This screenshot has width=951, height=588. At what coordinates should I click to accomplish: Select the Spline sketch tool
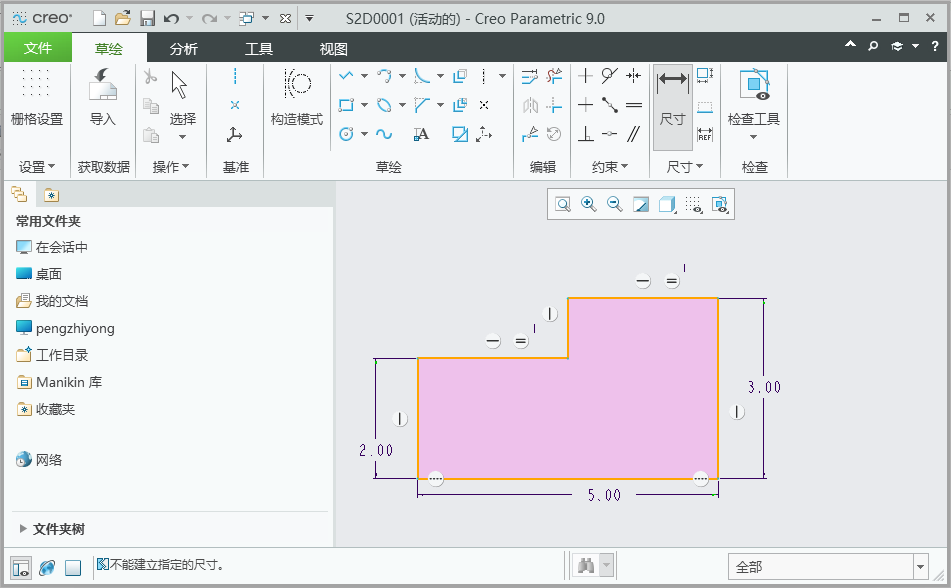[x=384, y=134]
